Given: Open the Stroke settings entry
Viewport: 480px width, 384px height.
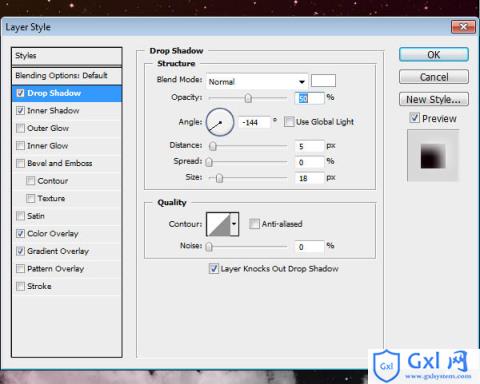Looking at the screenshot, I should 39,286.
